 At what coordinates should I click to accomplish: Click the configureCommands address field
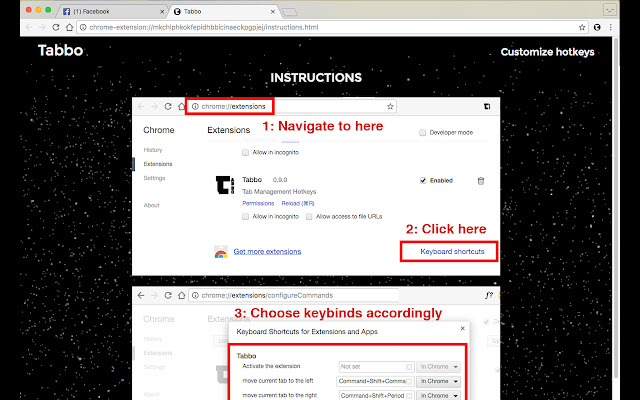294,296
